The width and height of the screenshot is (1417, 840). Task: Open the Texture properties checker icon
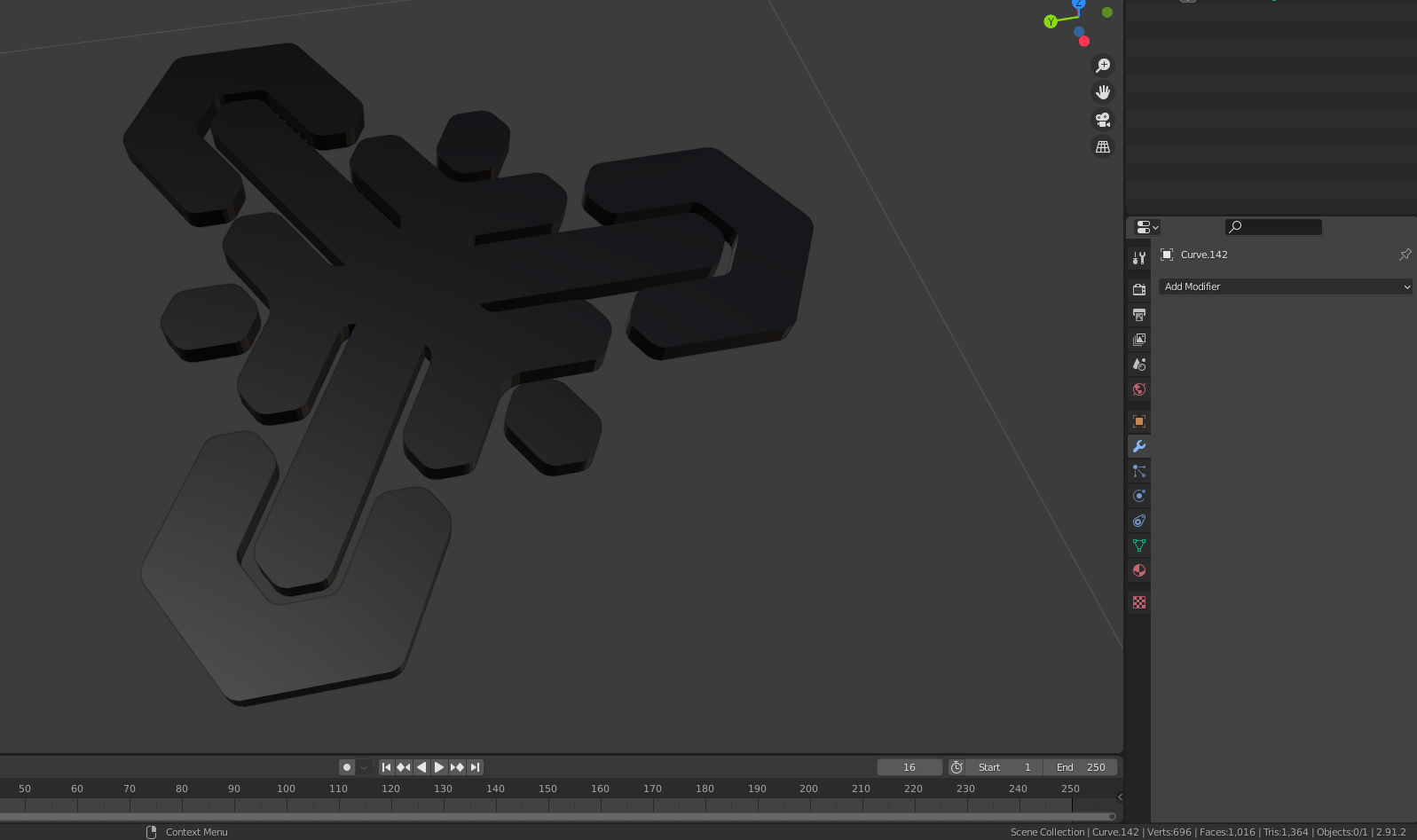coord(1139,602)
